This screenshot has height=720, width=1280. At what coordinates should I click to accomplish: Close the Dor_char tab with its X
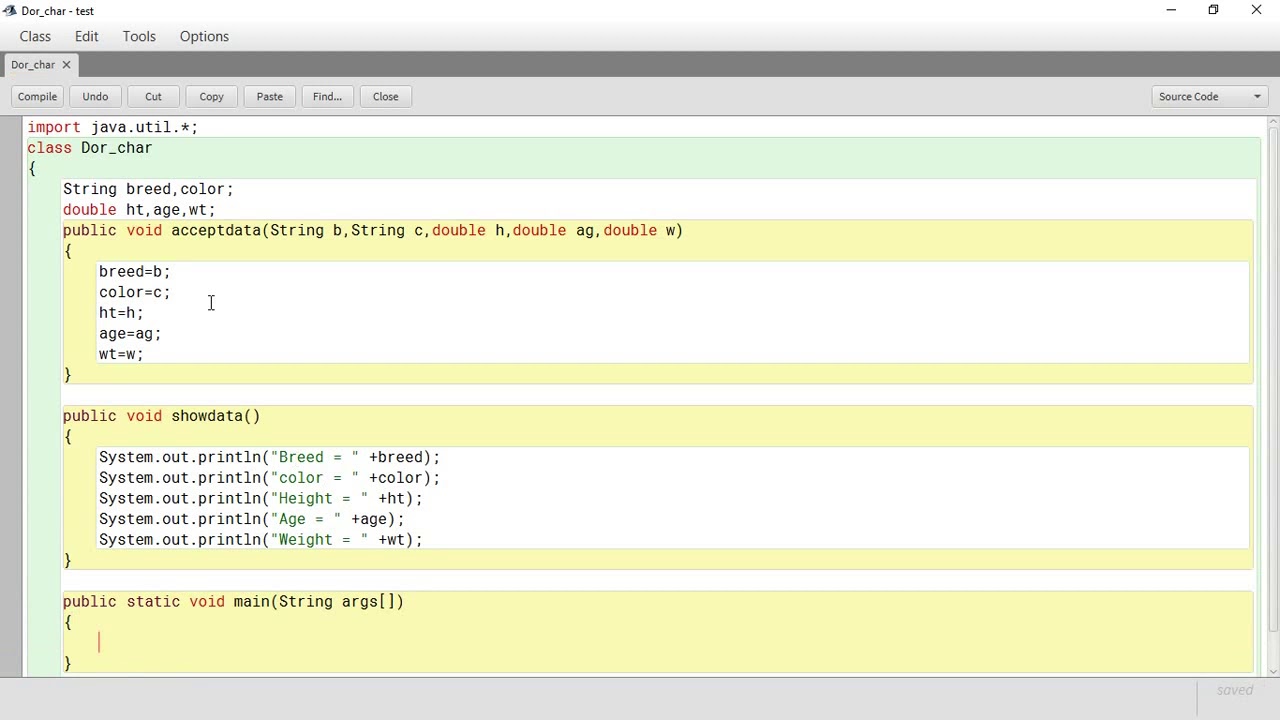[x=66, y=65]
